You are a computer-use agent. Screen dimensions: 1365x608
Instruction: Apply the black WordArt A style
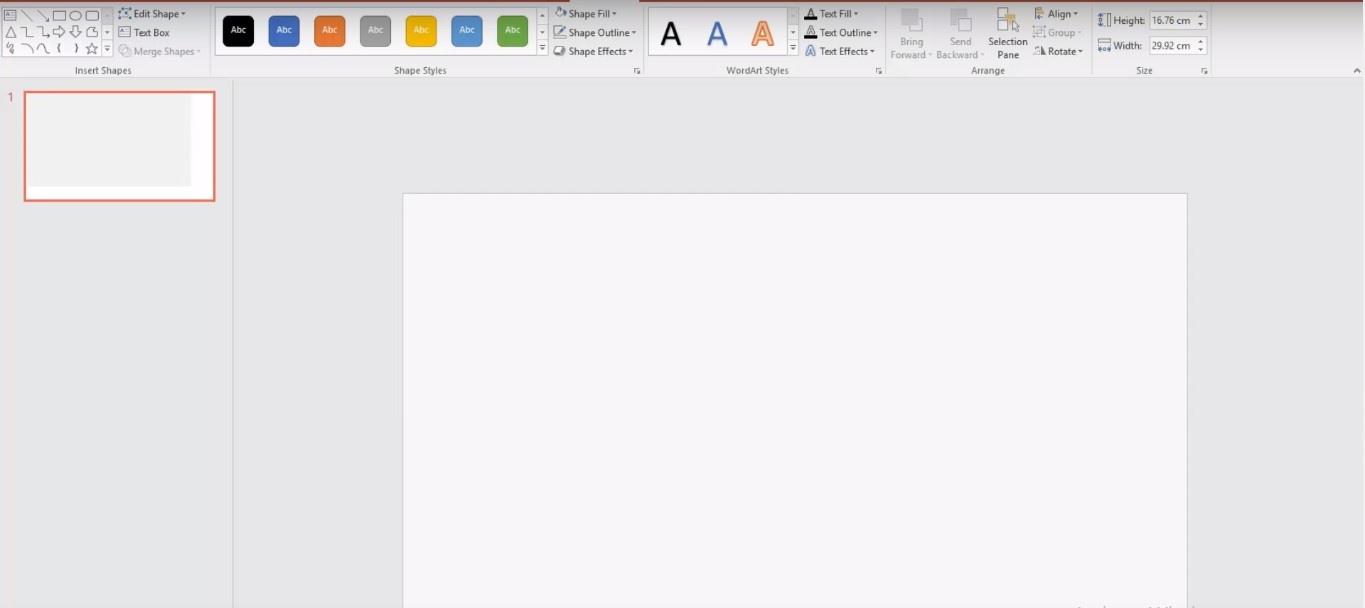click(x=671, y=34)
